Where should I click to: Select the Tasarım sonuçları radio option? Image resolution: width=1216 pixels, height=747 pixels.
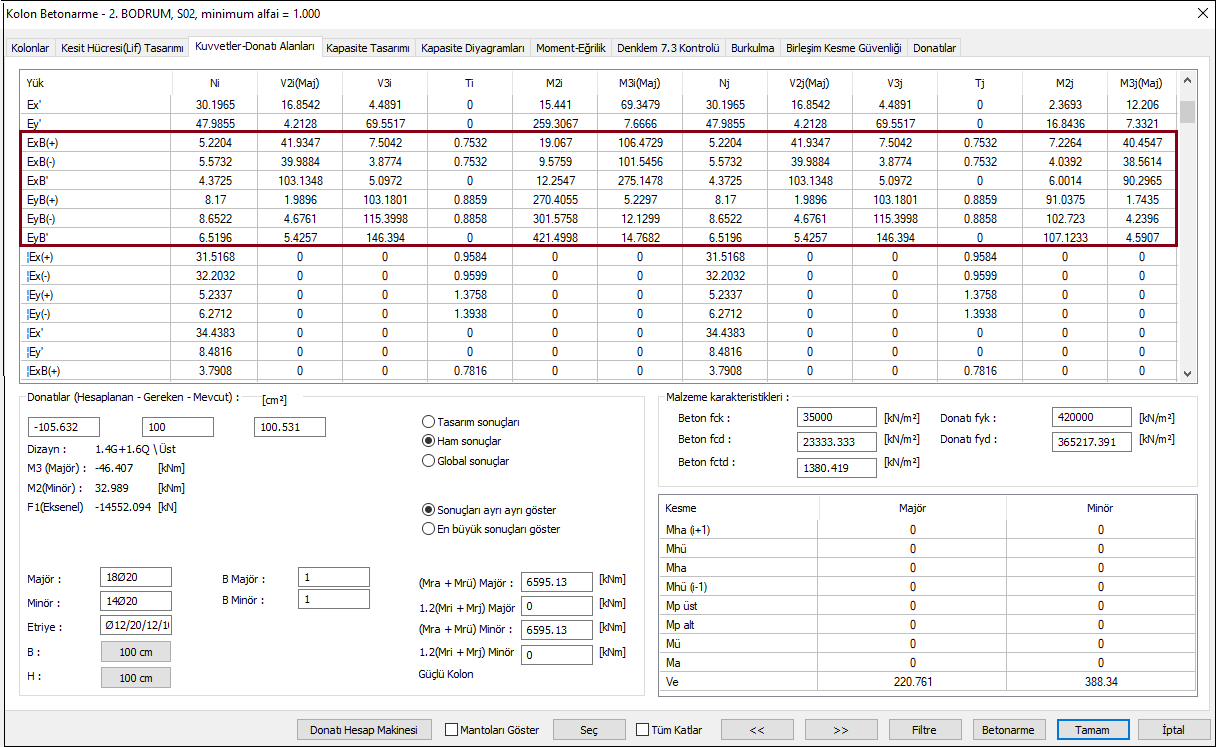pos(429,422)
